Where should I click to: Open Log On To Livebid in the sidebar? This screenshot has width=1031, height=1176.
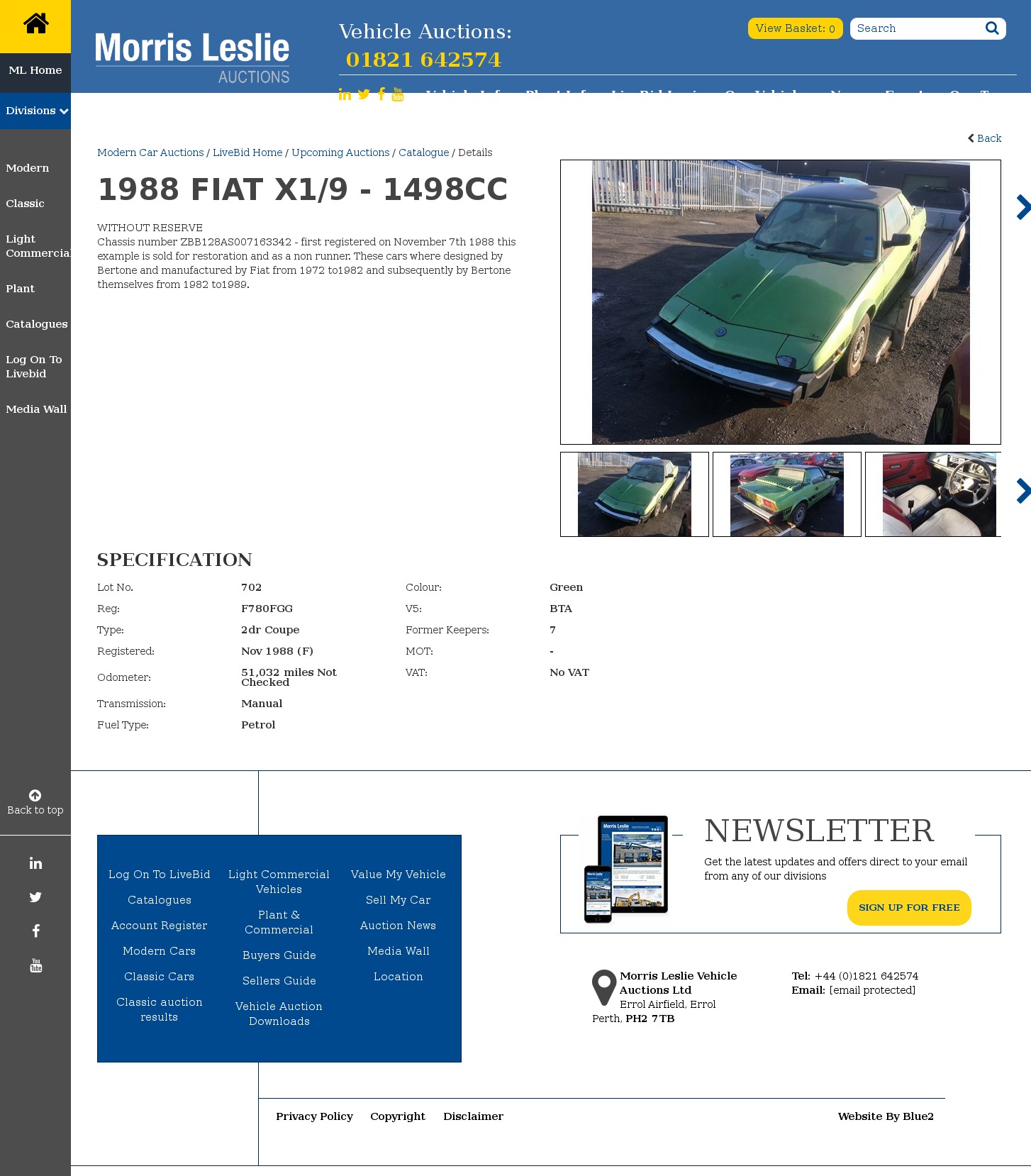coord(34,367)
